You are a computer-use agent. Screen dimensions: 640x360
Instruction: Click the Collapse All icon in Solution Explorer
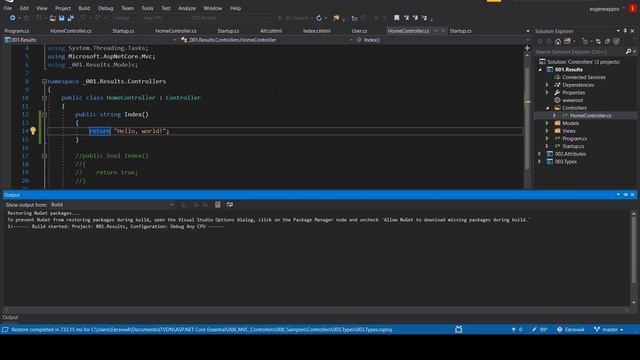click(607, 41)
